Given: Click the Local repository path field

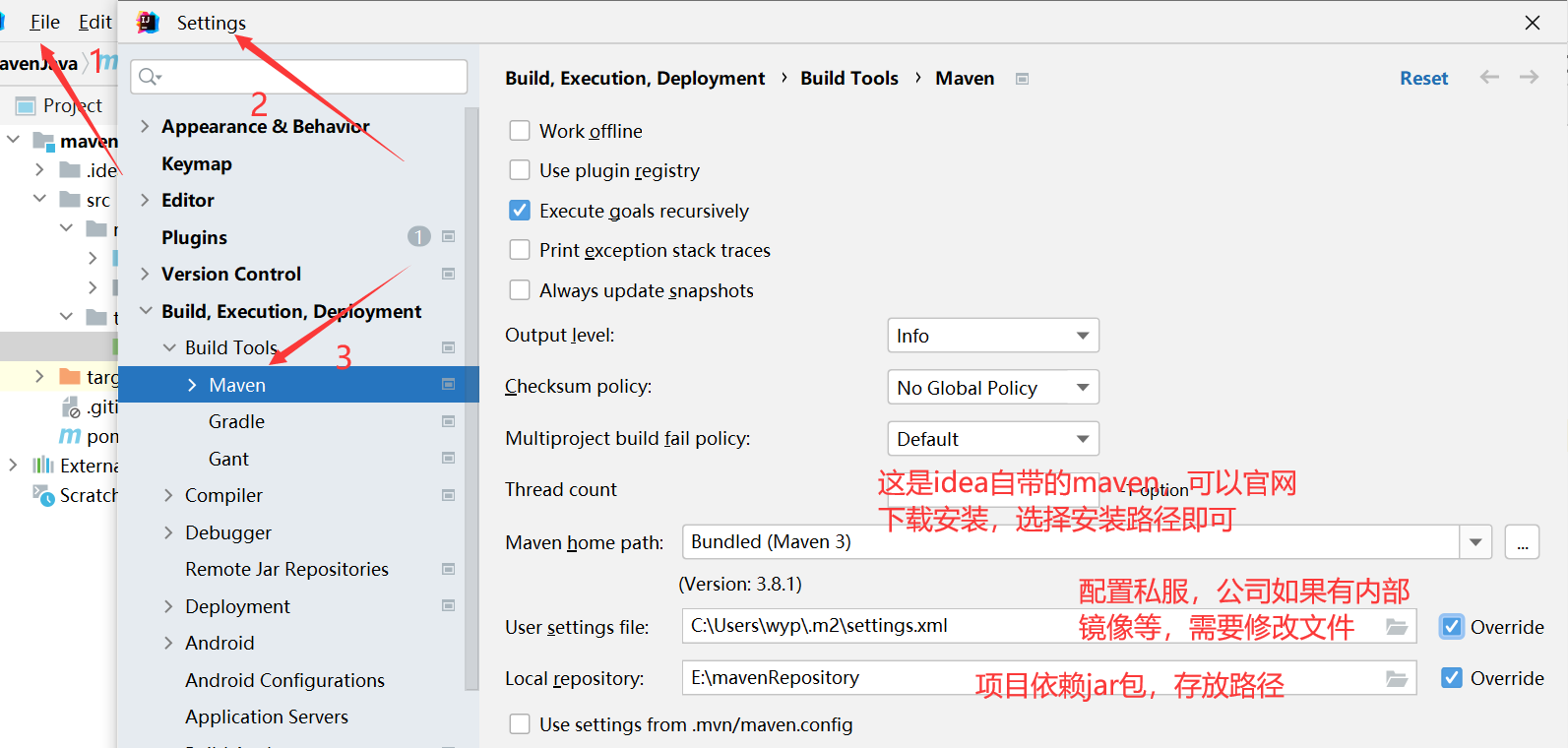Looking at the screenshot, I should 1049,677.
